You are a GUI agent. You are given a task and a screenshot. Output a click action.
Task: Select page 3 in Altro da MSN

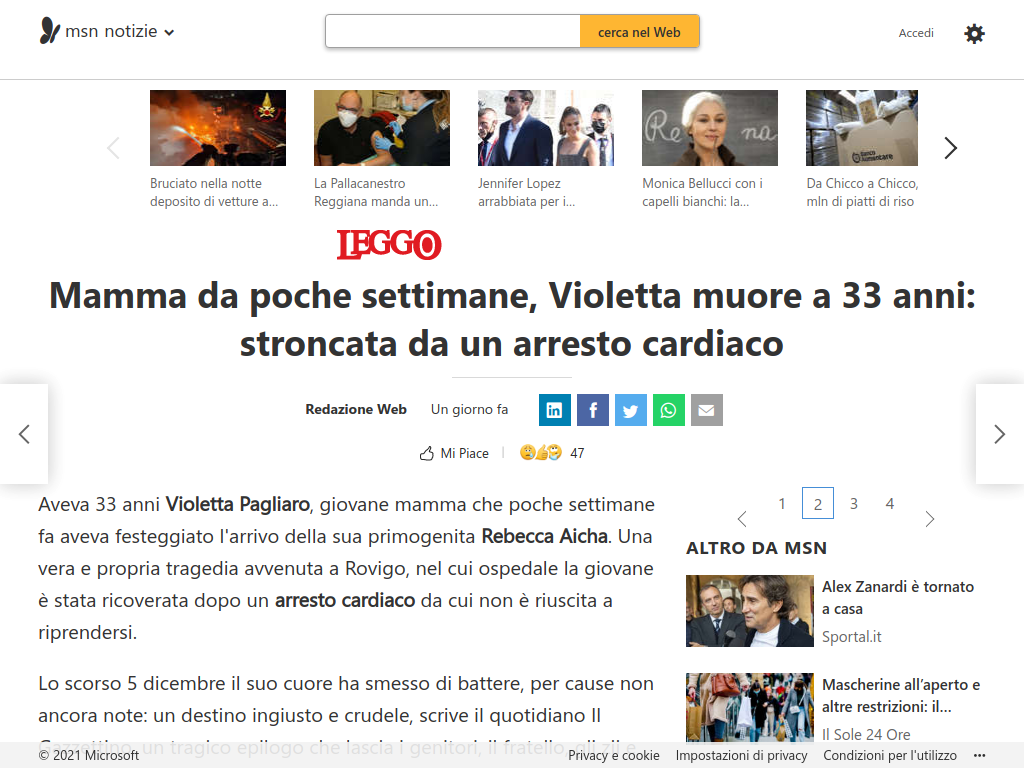[854, 504]
